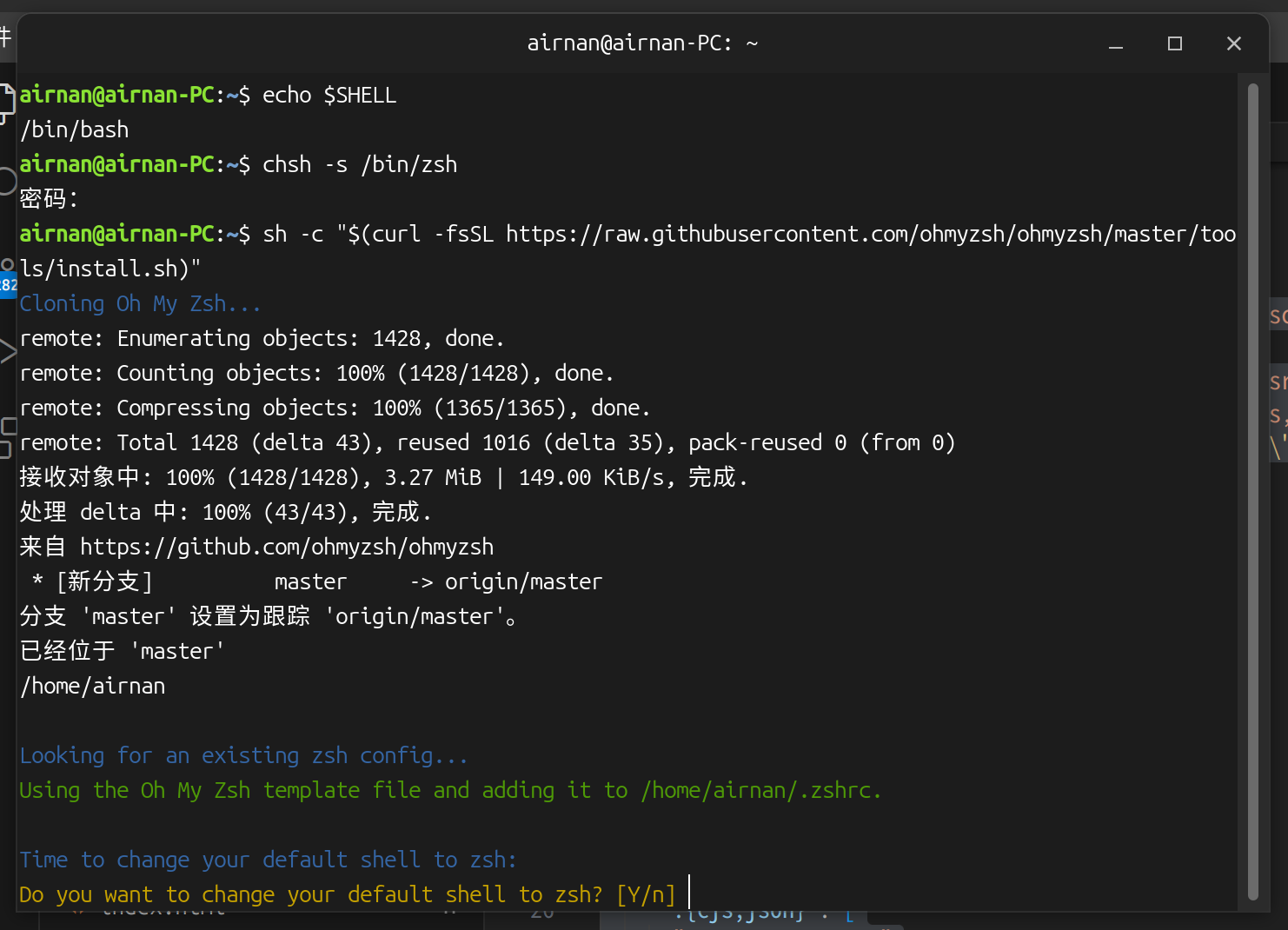Click the terminal vertical scrollbar
Image resolution: width=1288 pixels, height=930 pixels.
(1252, 487)
